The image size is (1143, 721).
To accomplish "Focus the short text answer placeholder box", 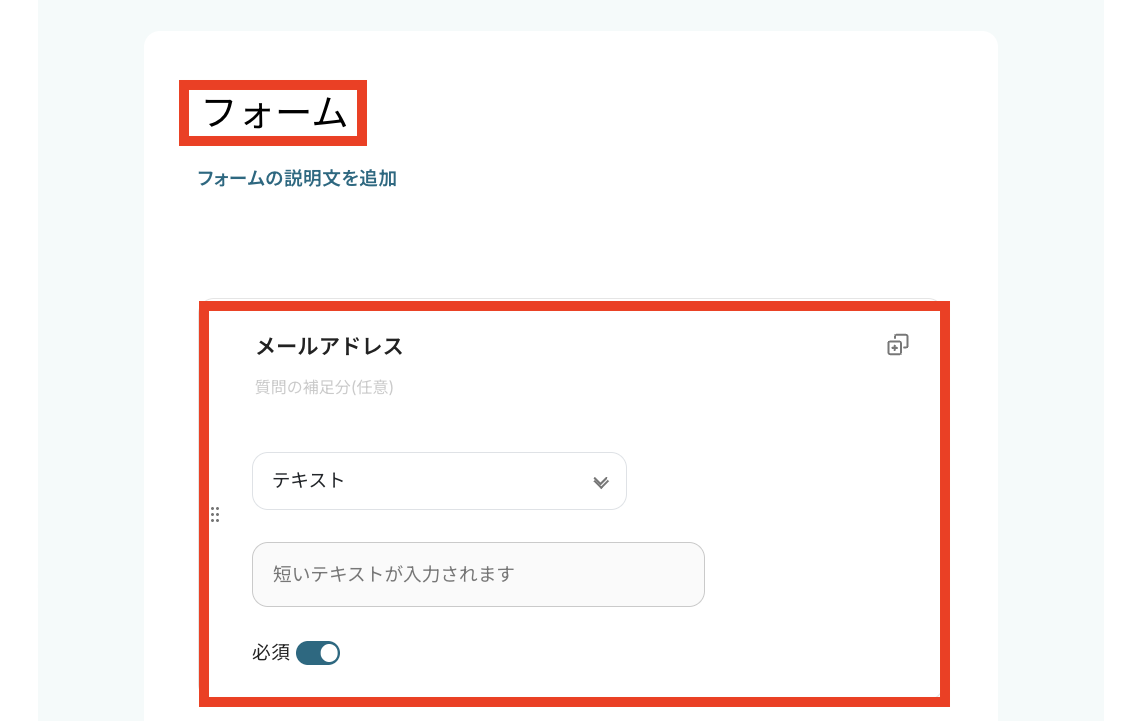I will (x=478, y=574).
